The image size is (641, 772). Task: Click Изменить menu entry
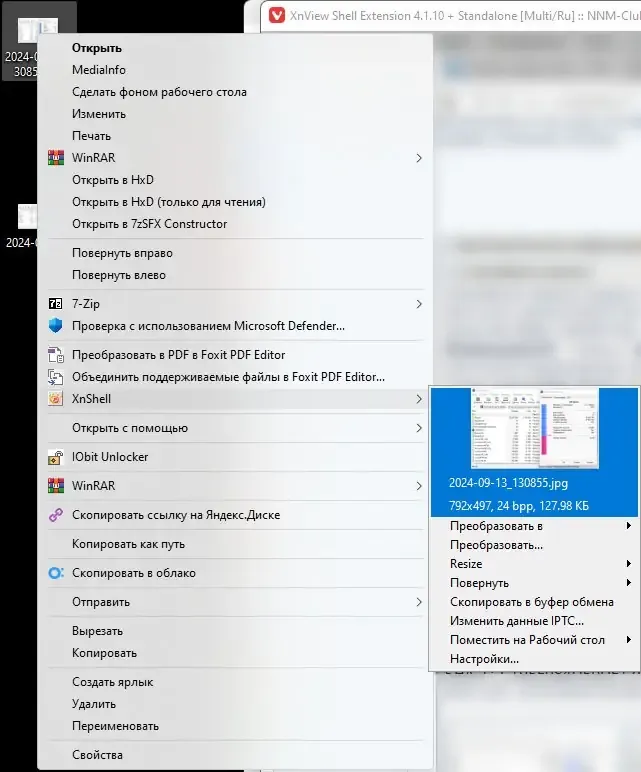point(235,114)
